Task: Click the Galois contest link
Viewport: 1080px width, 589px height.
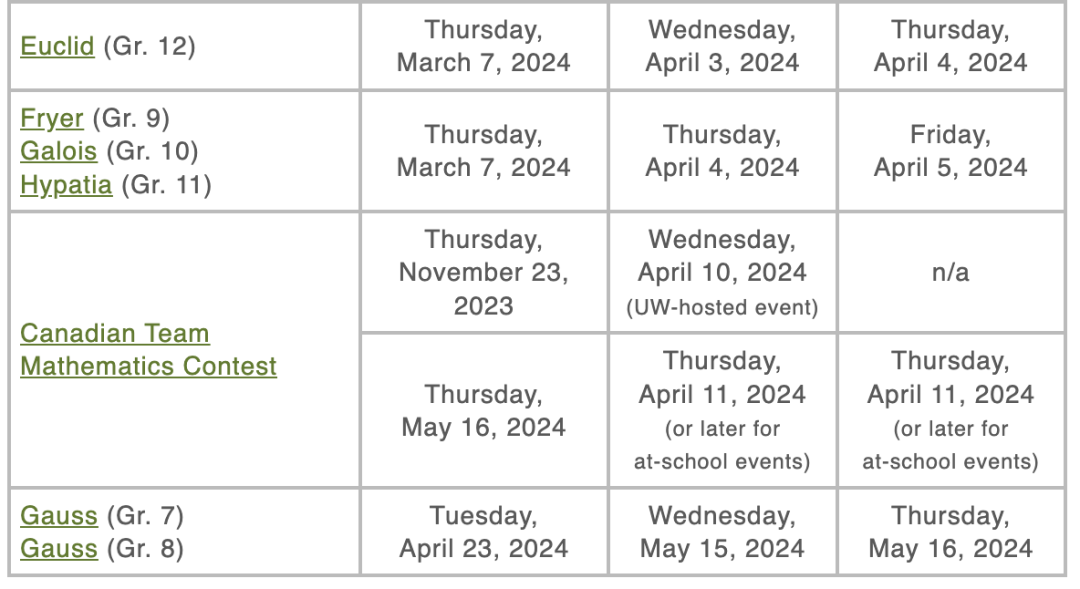Action: tap(58, 151)
